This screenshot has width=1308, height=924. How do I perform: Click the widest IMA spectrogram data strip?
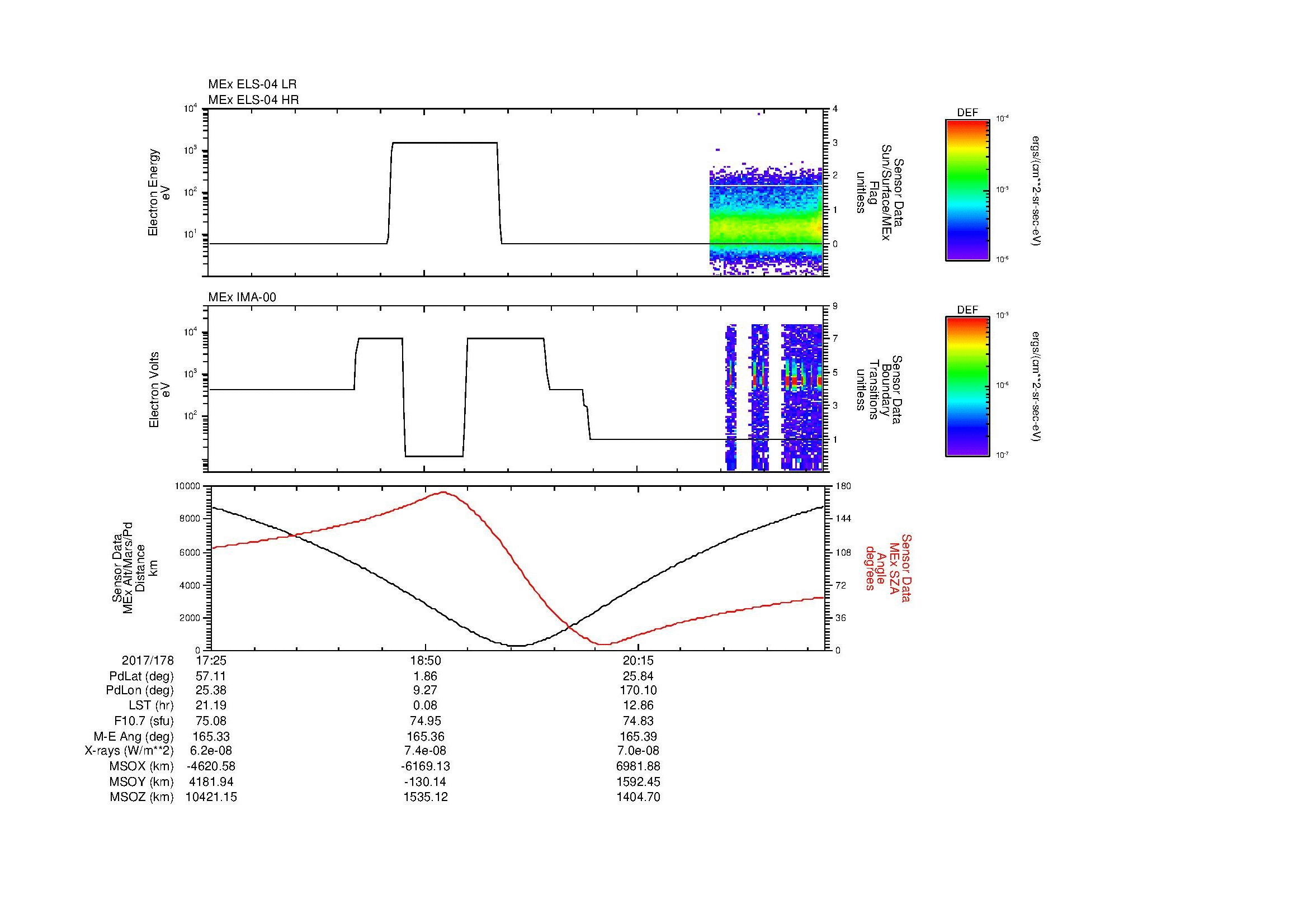[x=802, y=397]
